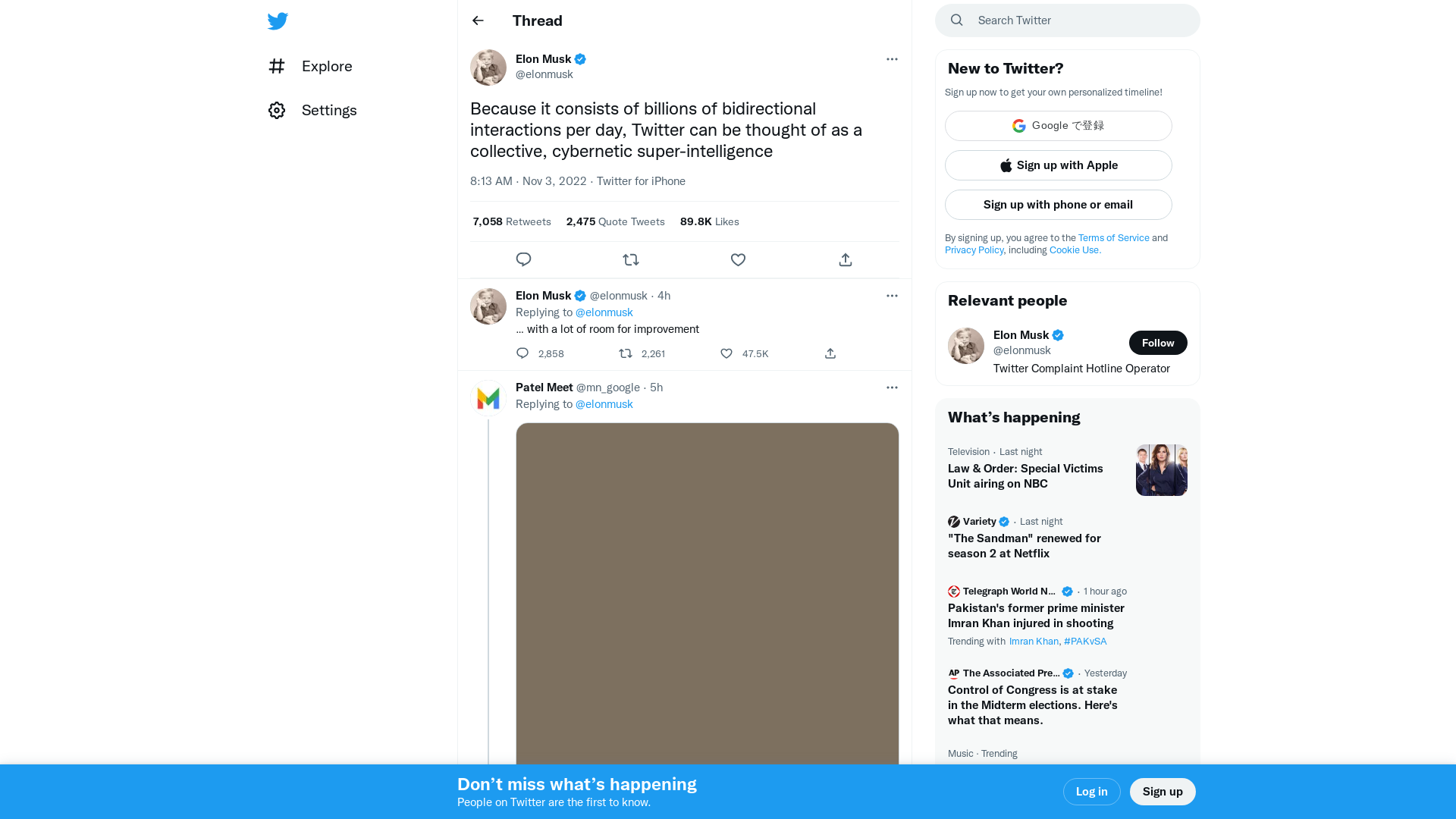Viewport: 1456px width, 819px height.
Task: Click the Sign up with phone or email button
Action: coord(1058,204)
